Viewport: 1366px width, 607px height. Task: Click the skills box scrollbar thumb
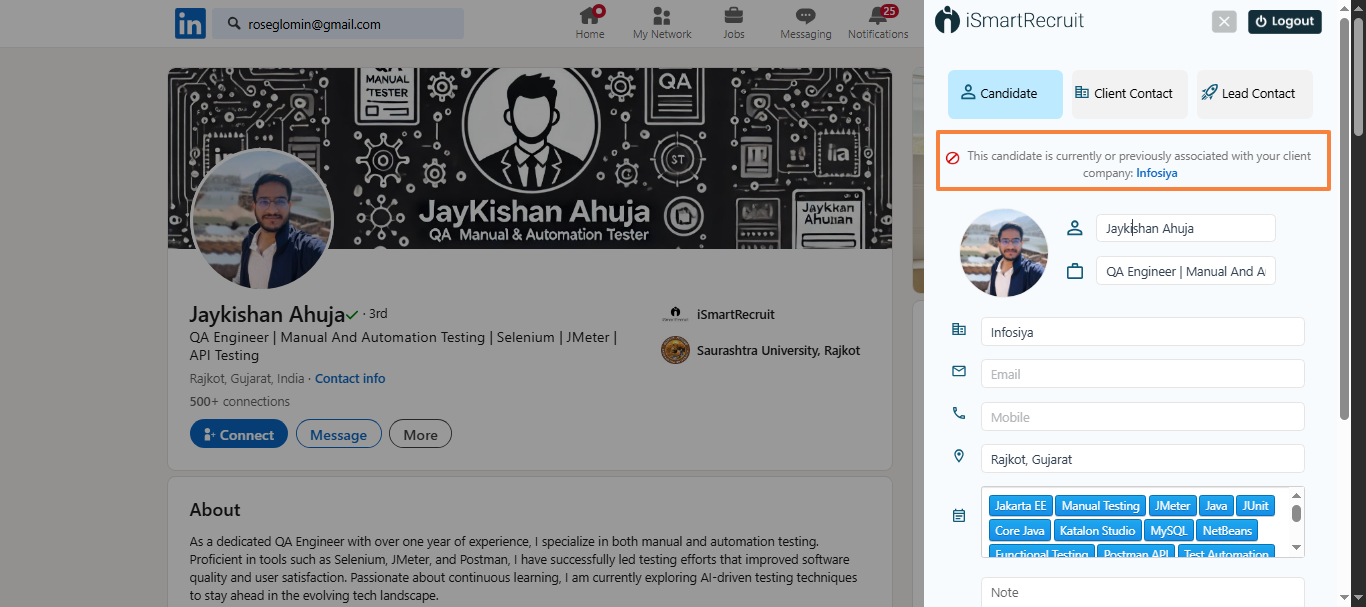[1296, 513]
